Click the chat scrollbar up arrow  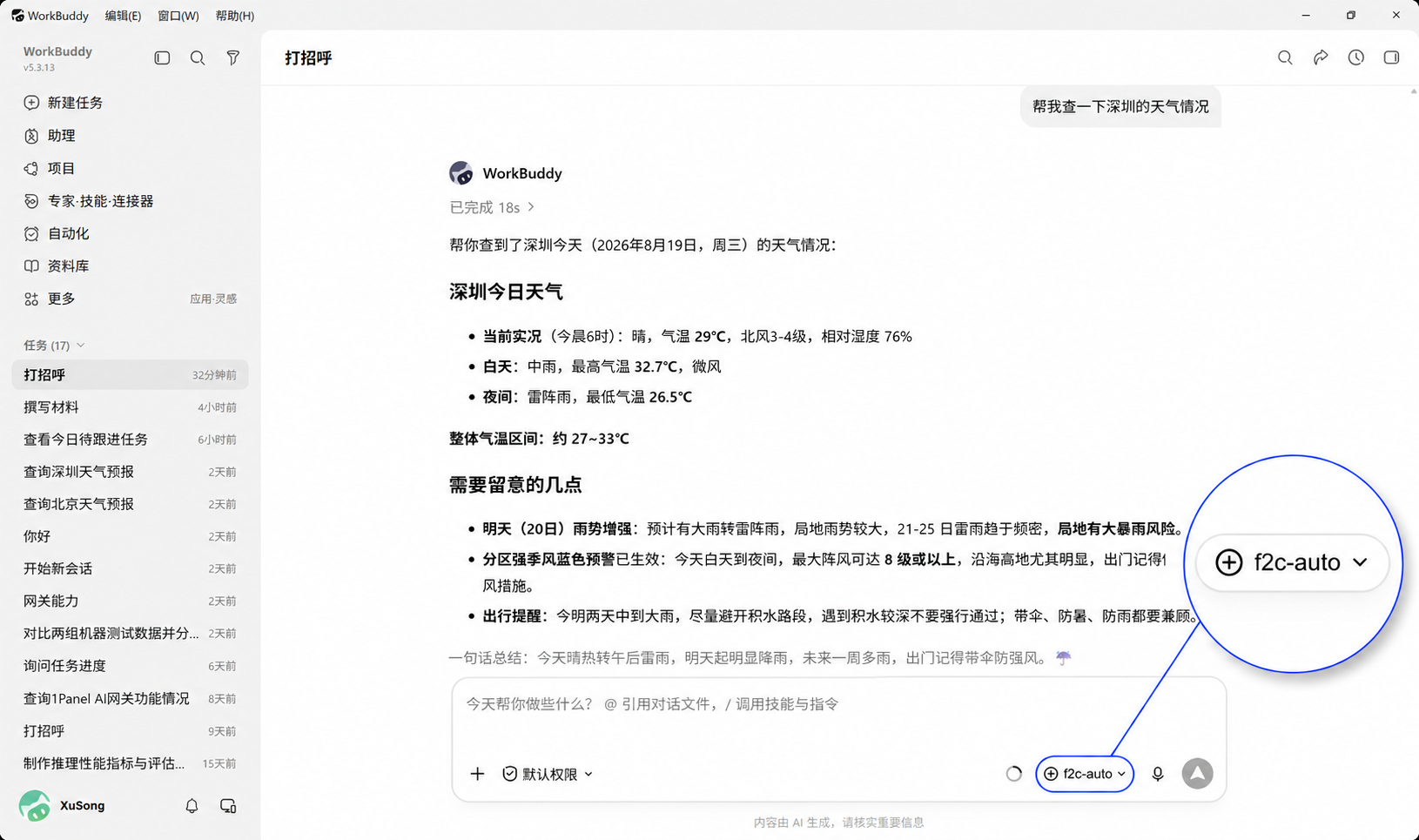(x=1413, y=91)
